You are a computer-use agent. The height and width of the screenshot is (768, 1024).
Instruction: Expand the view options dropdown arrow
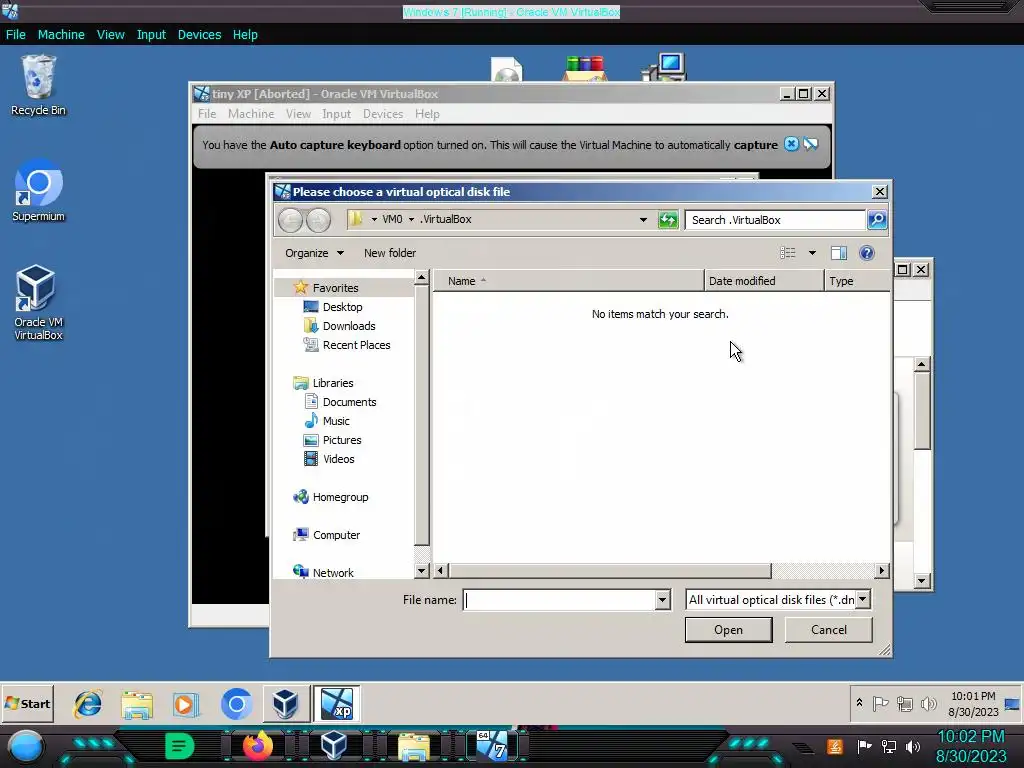point(812,253)
